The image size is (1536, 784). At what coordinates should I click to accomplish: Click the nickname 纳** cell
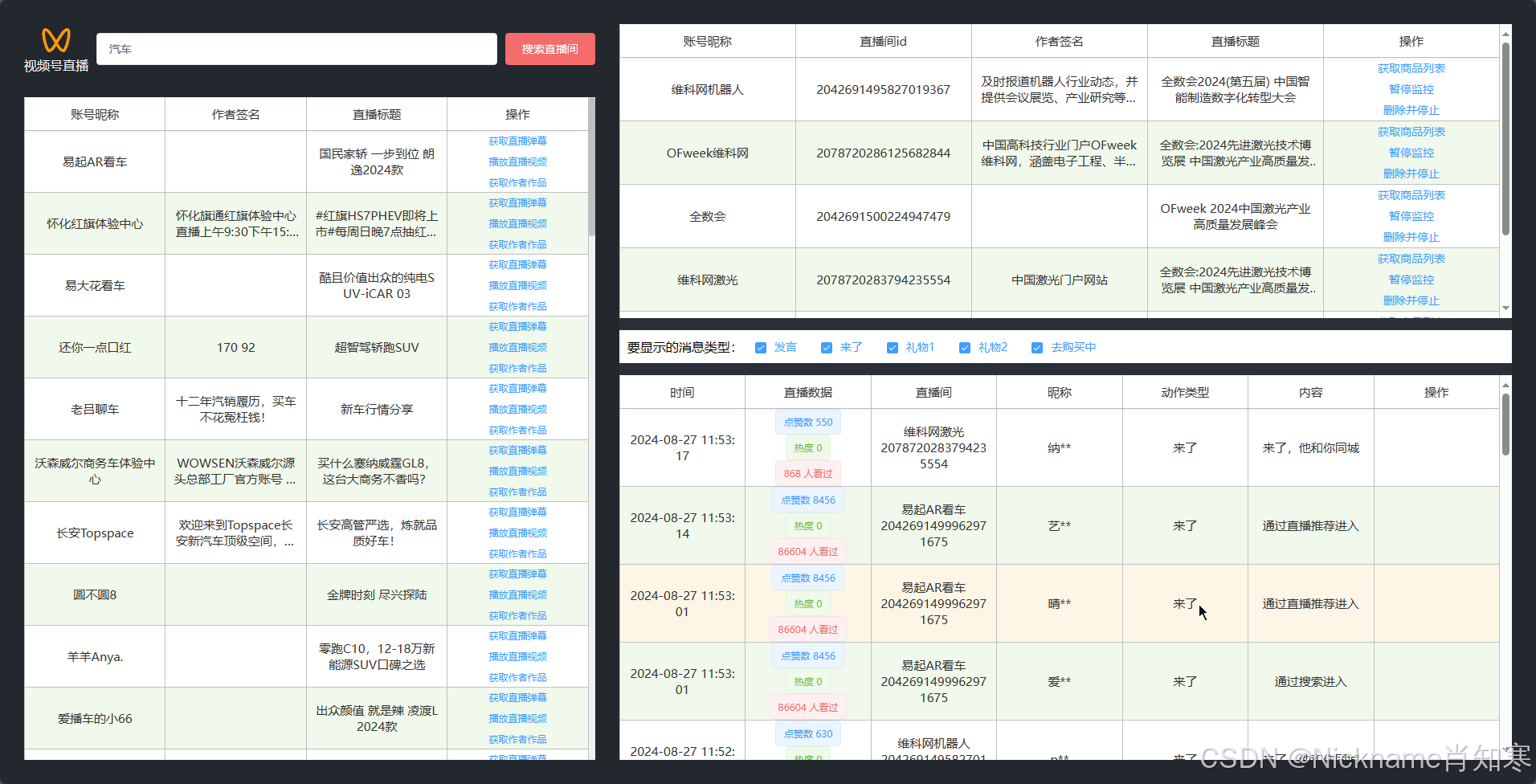(x=1059, y=447)
